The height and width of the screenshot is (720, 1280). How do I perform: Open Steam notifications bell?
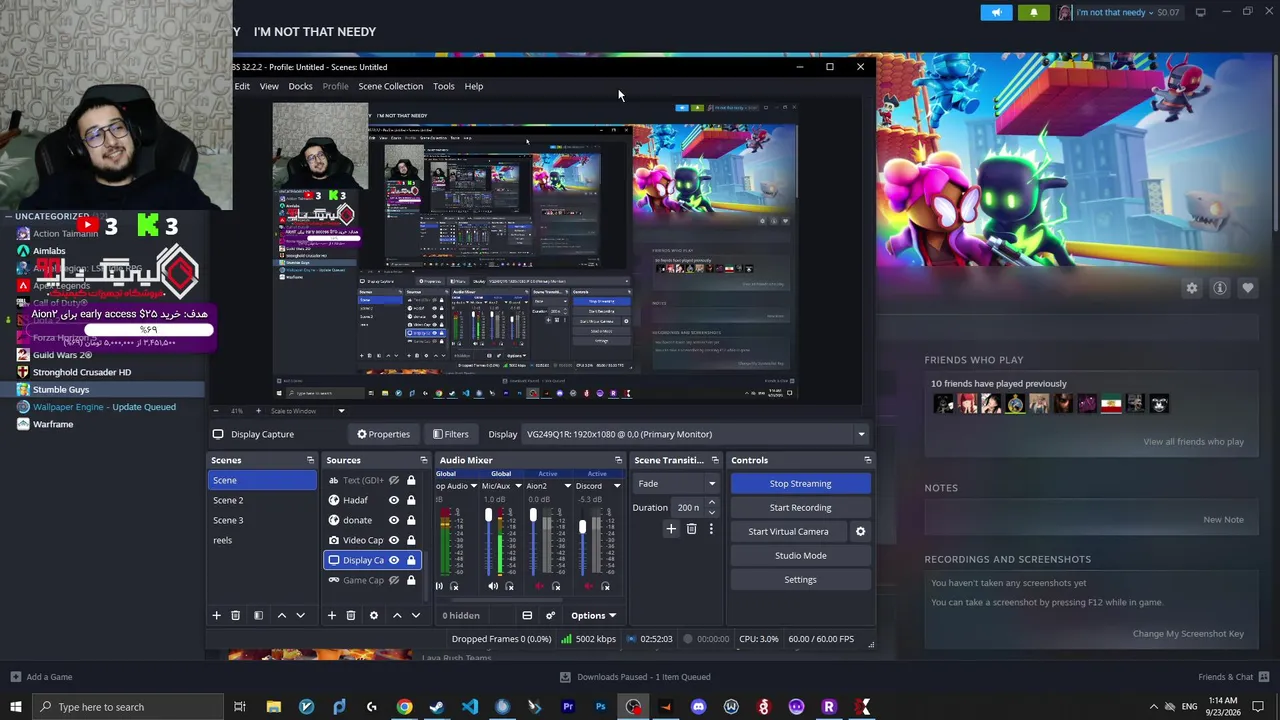1034,12
